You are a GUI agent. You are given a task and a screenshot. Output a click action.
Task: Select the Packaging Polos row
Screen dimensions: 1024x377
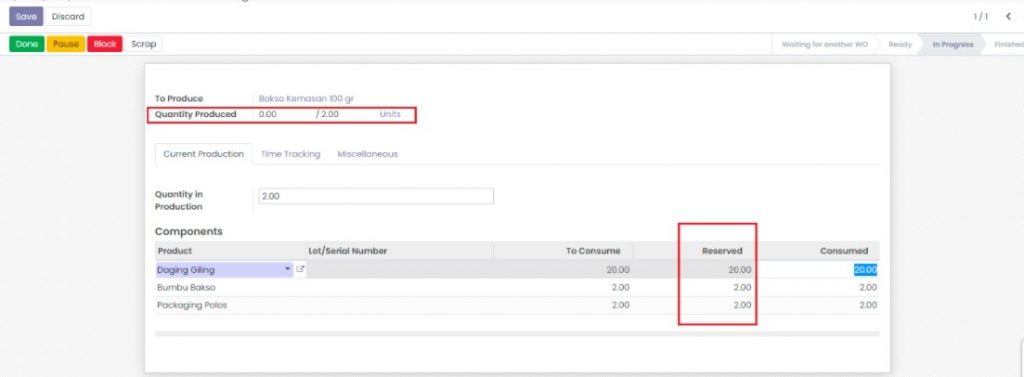(517, 305)
